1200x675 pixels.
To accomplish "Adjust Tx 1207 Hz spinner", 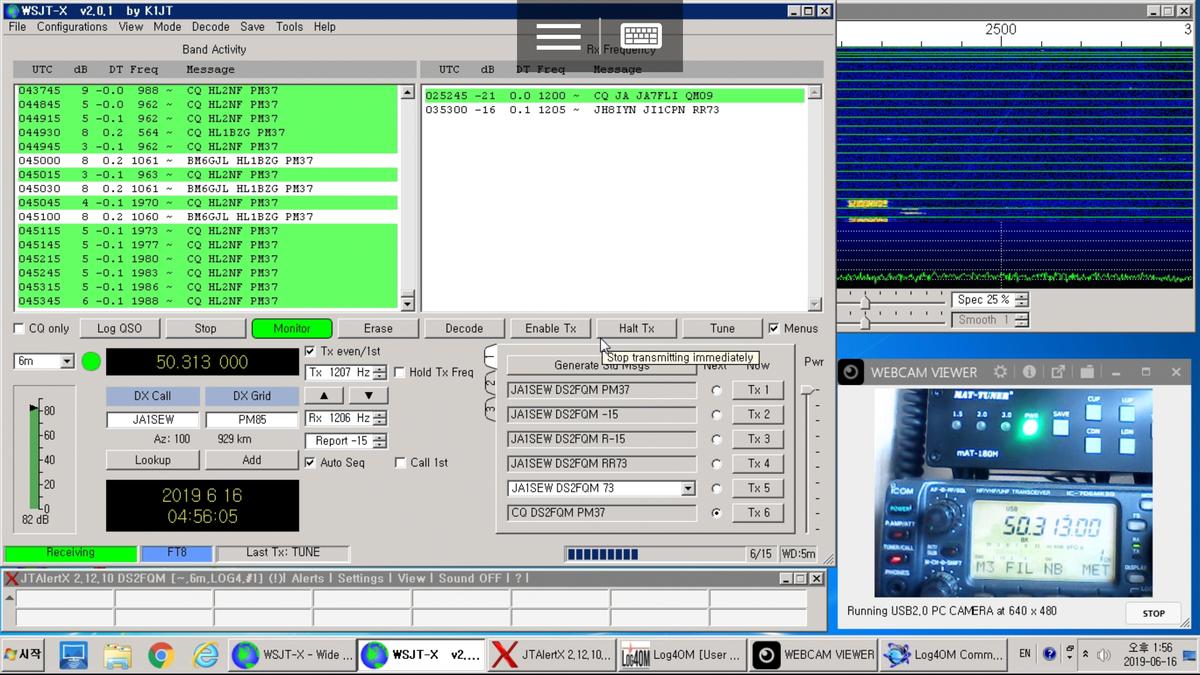I will tap(379, 373).
